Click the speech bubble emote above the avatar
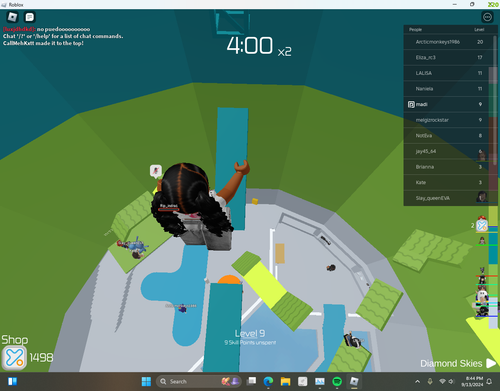The image size is (500, 391). click(x=156, y=171)
